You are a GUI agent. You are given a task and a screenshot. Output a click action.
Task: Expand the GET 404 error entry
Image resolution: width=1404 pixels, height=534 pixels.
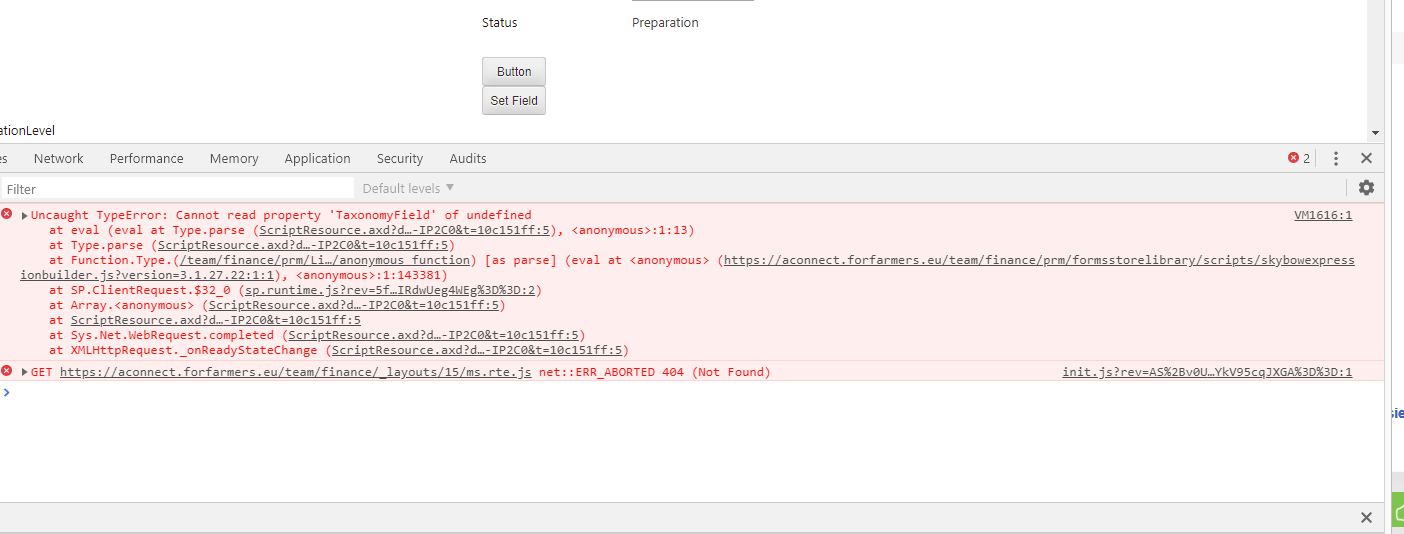coord(25,372)
